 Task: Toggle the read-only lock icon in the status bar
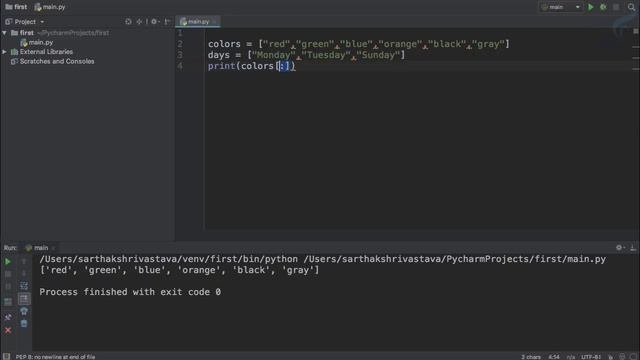coord(611,357)
